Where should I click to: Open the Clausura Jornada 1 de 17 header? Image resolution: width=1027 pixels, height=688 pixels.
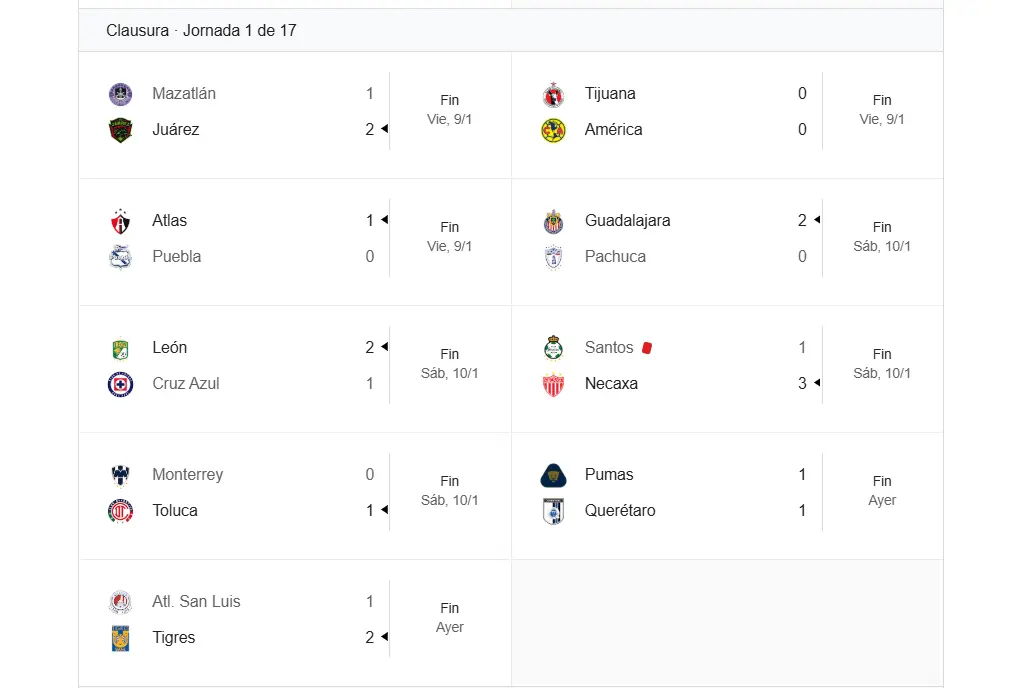tap(201, 31)
